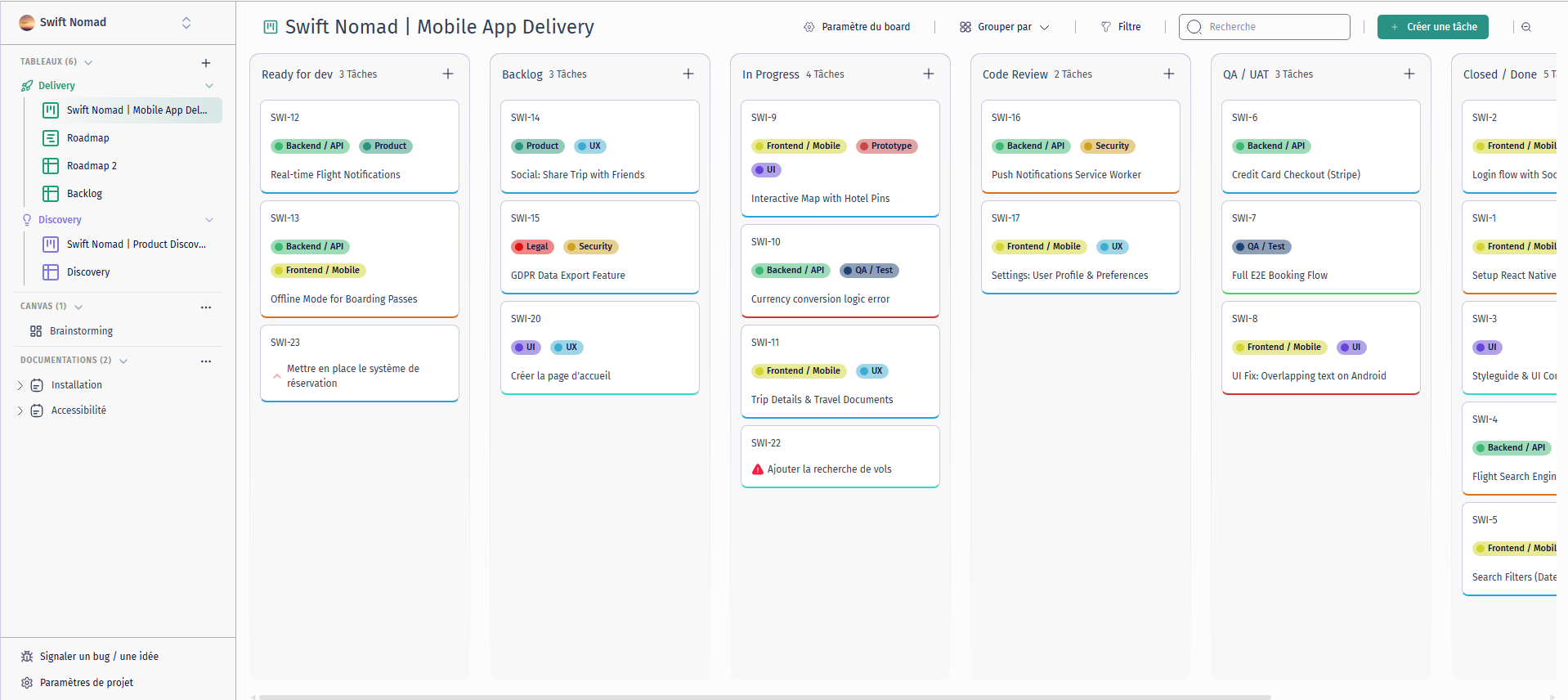This screenshot has width=1568, height=700.
Task: Select the Swift Nomad Mobile App Delivery board
Action: 131,110
